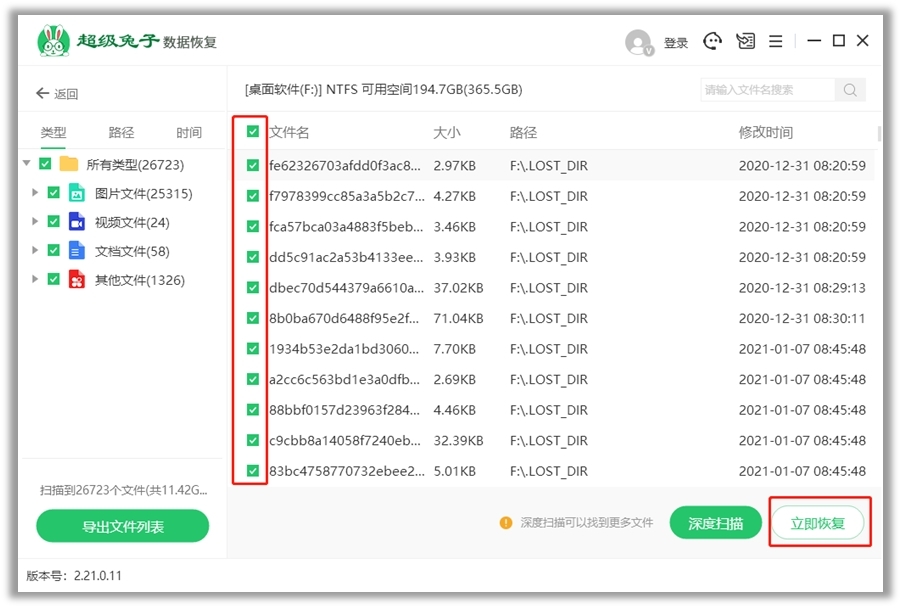Uncheck the dd5c91ac2a53b4133ee file checkbox
The width and height of the screenshot is (902, 608).
(253, 257)
